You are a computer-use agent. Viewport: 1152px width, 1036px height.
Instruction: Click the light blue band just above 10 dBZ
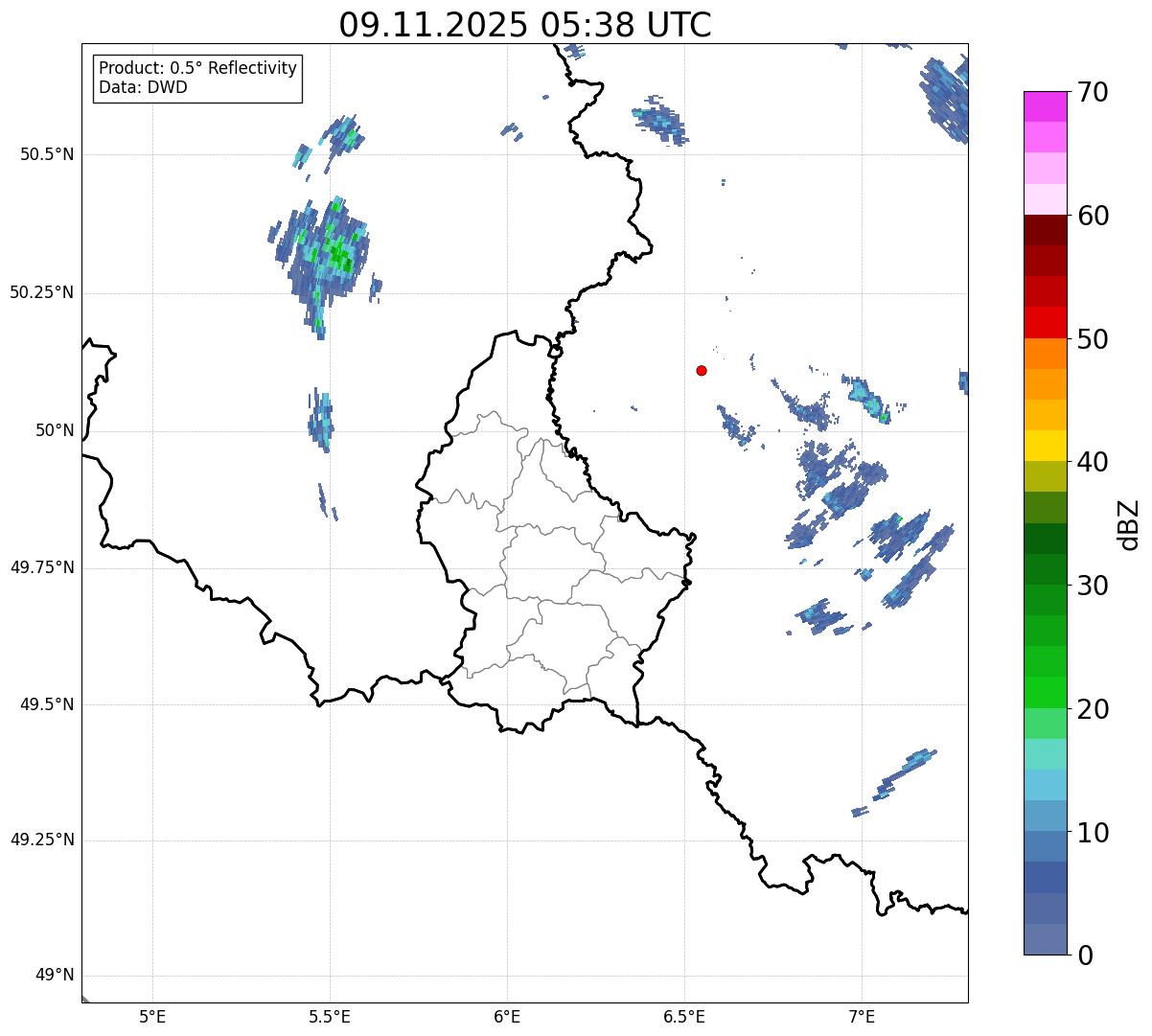pos(1045,816)
